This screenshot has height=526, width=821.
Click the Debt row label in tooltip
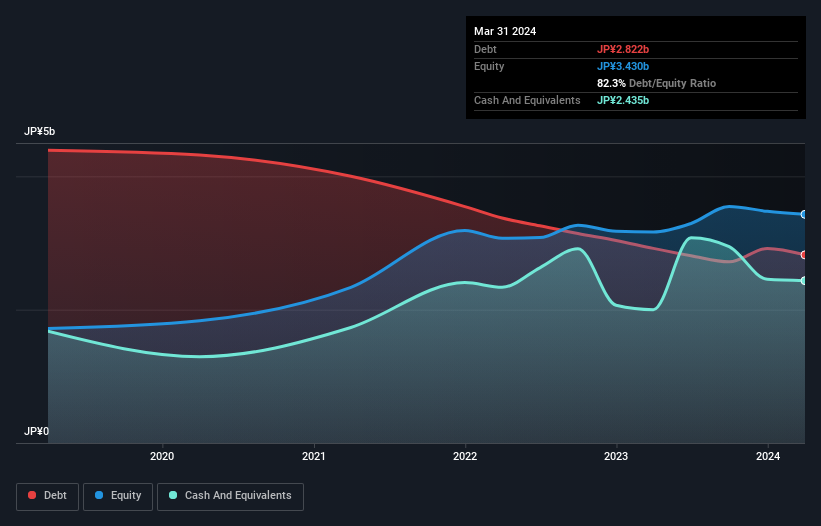point(485,49)
